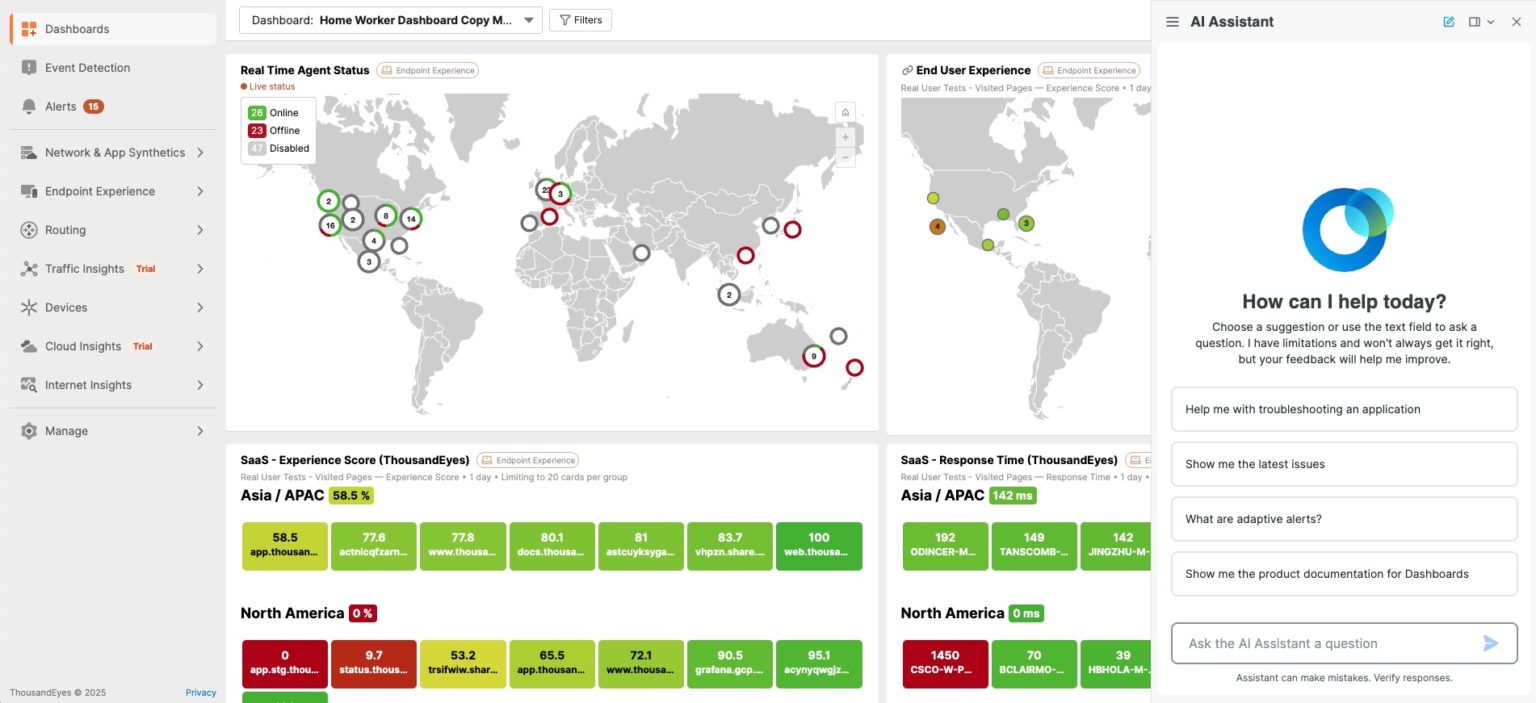This screenshot has width=1536, height=703.
Task: Zoom out on the agent status map
Action: [x=845, y=158]
